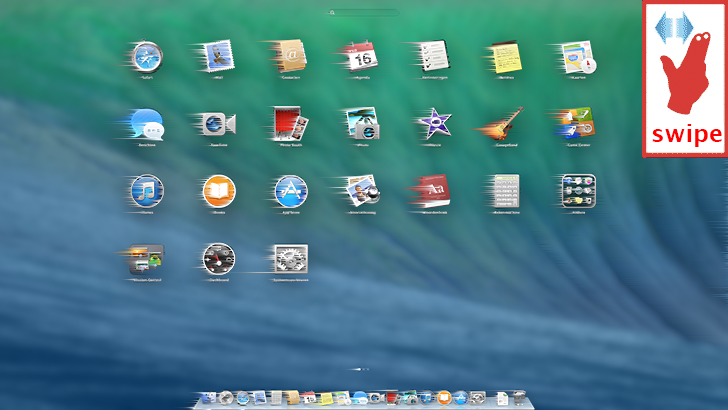Open Photo Booth in the Launchpad grid

291,124
